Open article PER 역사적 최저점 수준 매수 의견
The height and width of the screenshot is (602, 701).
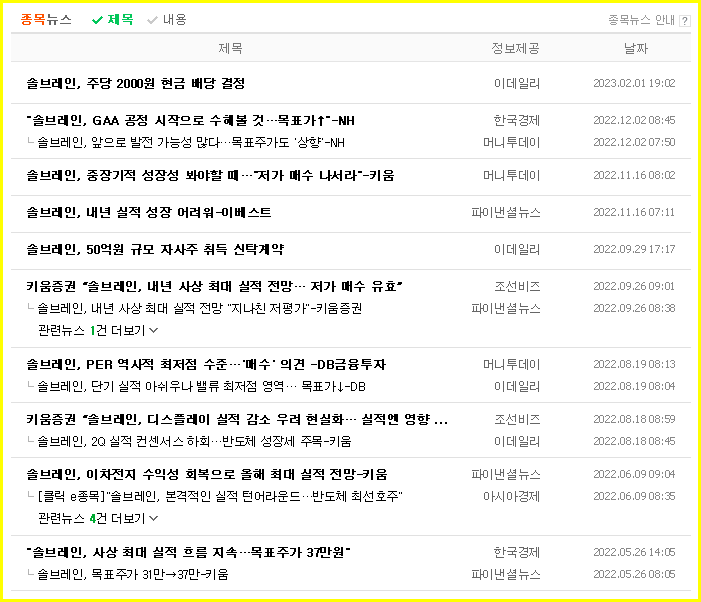point(206,365)
